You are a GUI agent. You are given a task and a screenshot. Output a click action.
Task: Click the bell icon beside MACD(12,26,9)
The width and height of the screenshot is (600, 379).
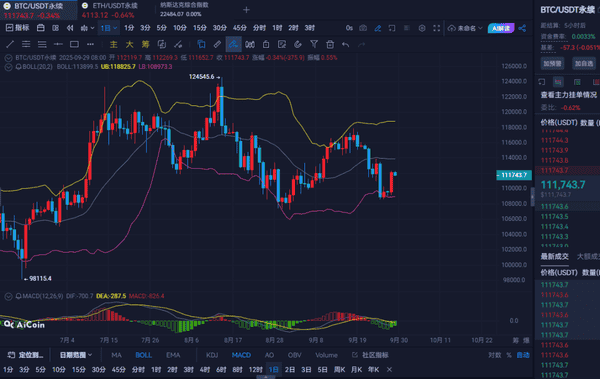coord(18,296)
